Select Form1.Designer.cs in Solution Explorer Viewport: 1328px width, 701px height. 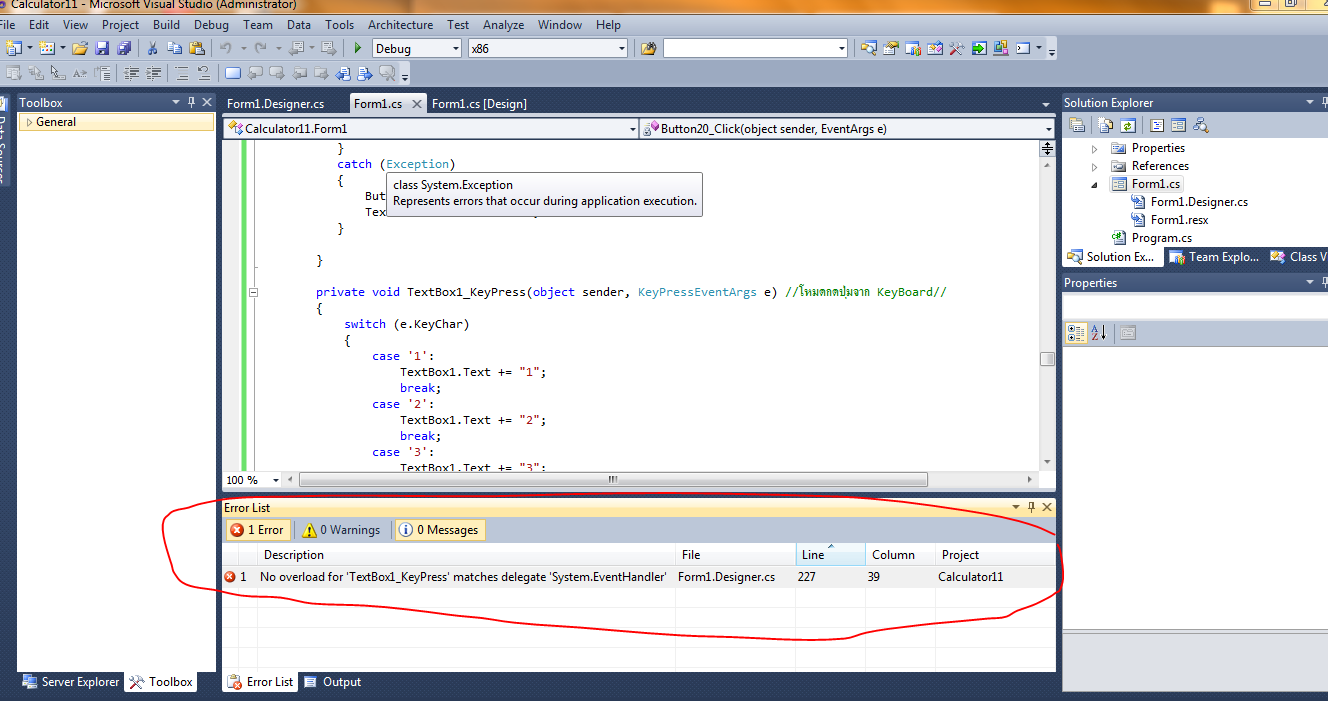1199,202
